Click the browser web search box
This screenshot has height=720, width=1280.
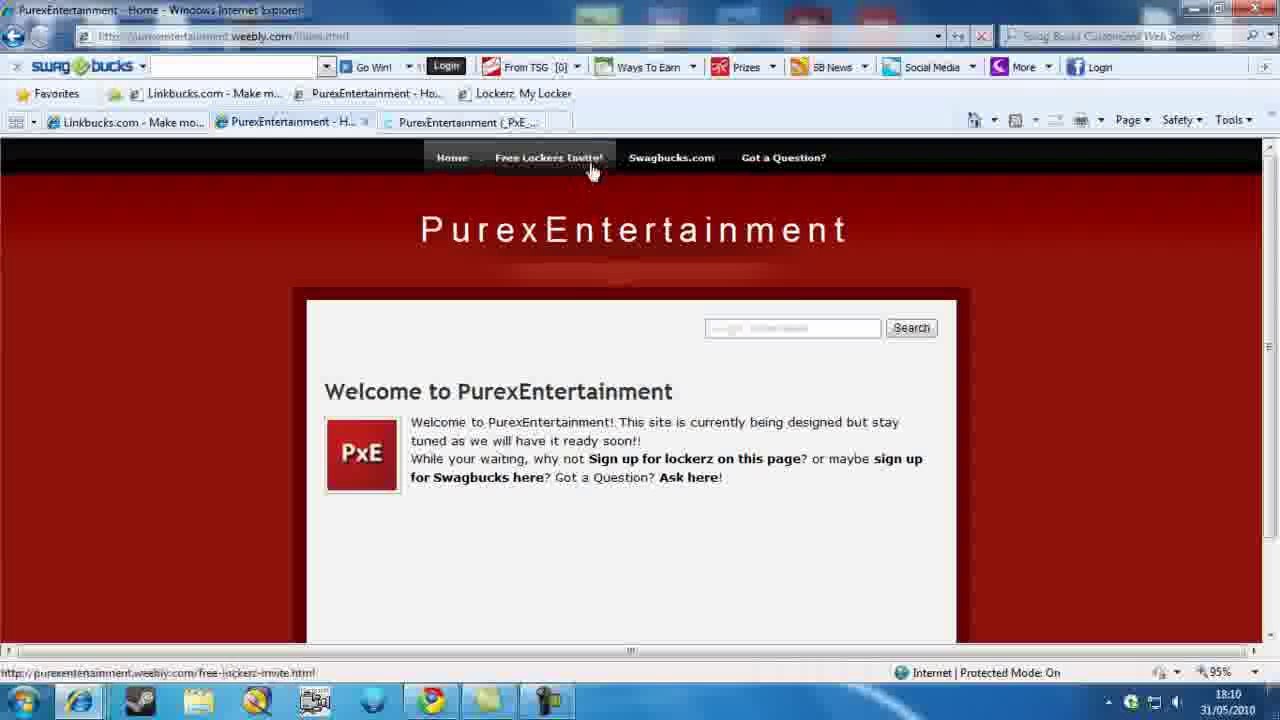(1122, 36)
